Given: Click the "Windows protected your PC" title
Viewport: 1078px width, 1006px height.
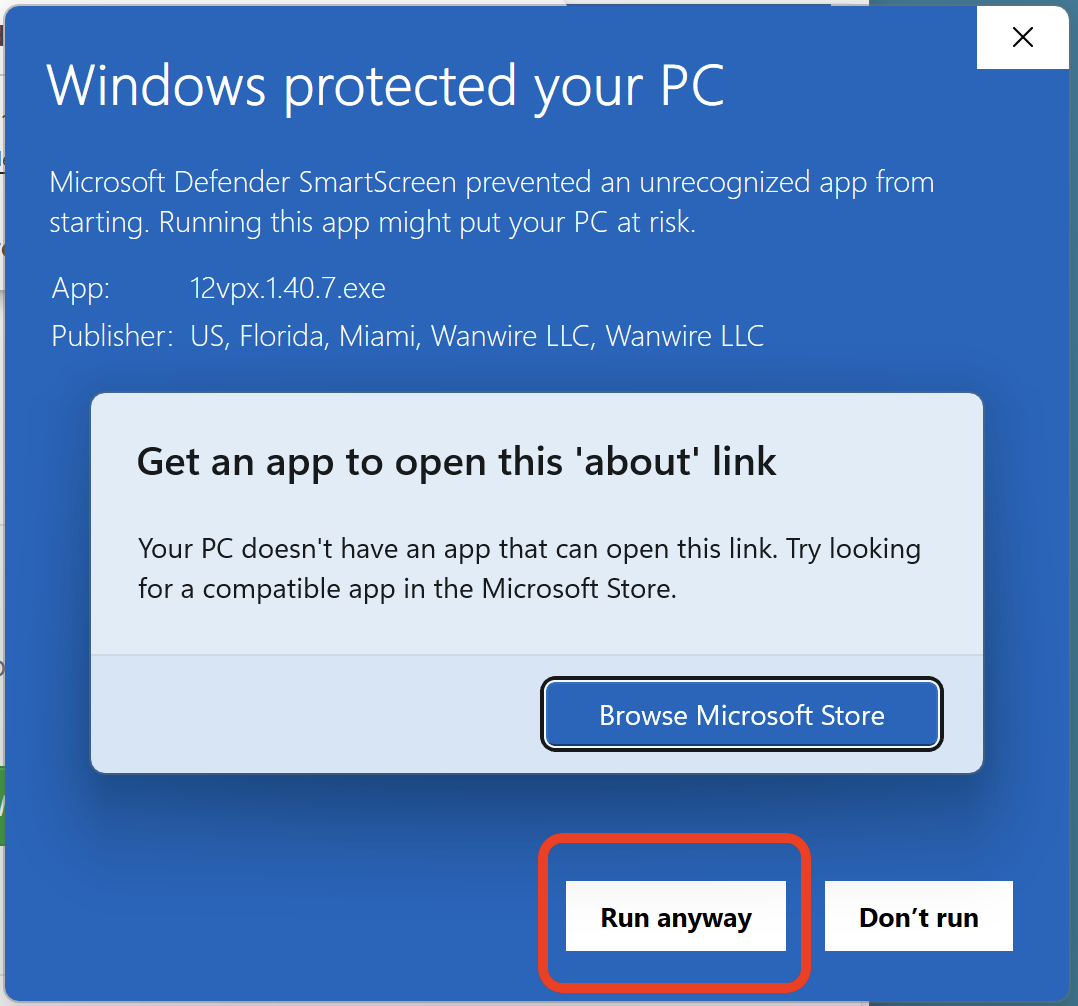Looking at the screenshot, I should 385,86.
